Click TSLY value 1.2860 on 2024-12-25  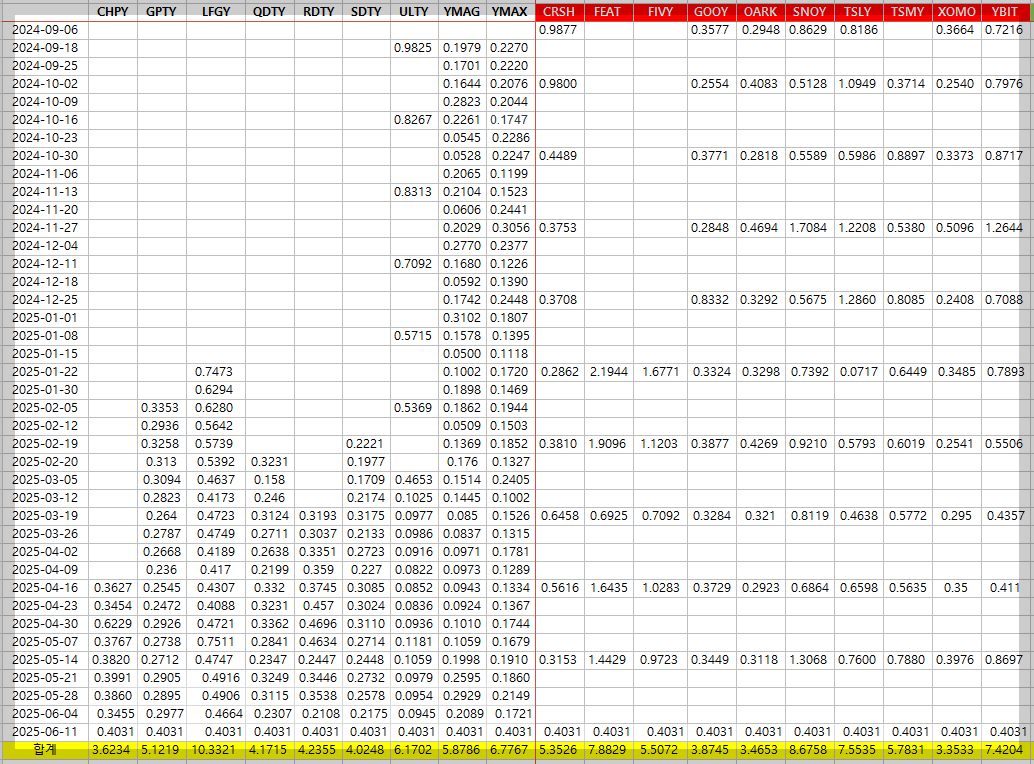coord(857,299)
